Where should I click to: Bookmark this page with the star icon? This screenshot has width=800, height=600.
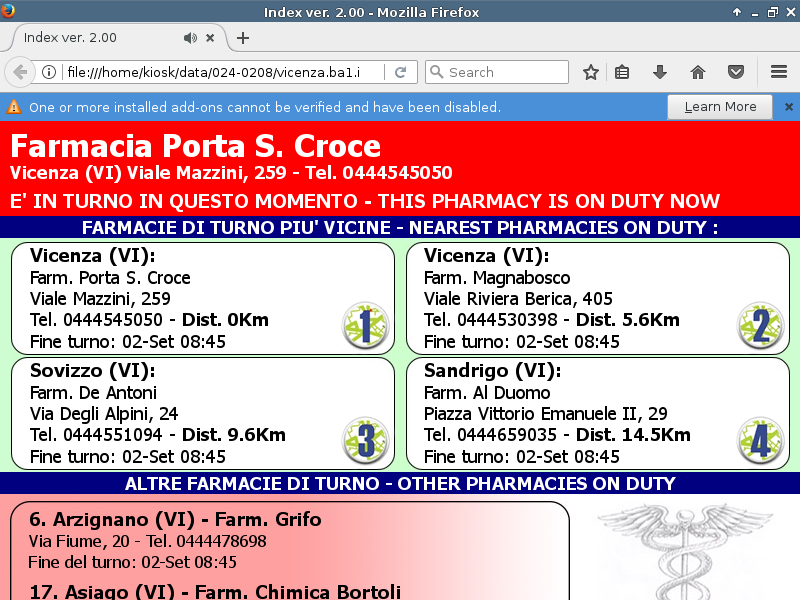click(x=591, y=72)
